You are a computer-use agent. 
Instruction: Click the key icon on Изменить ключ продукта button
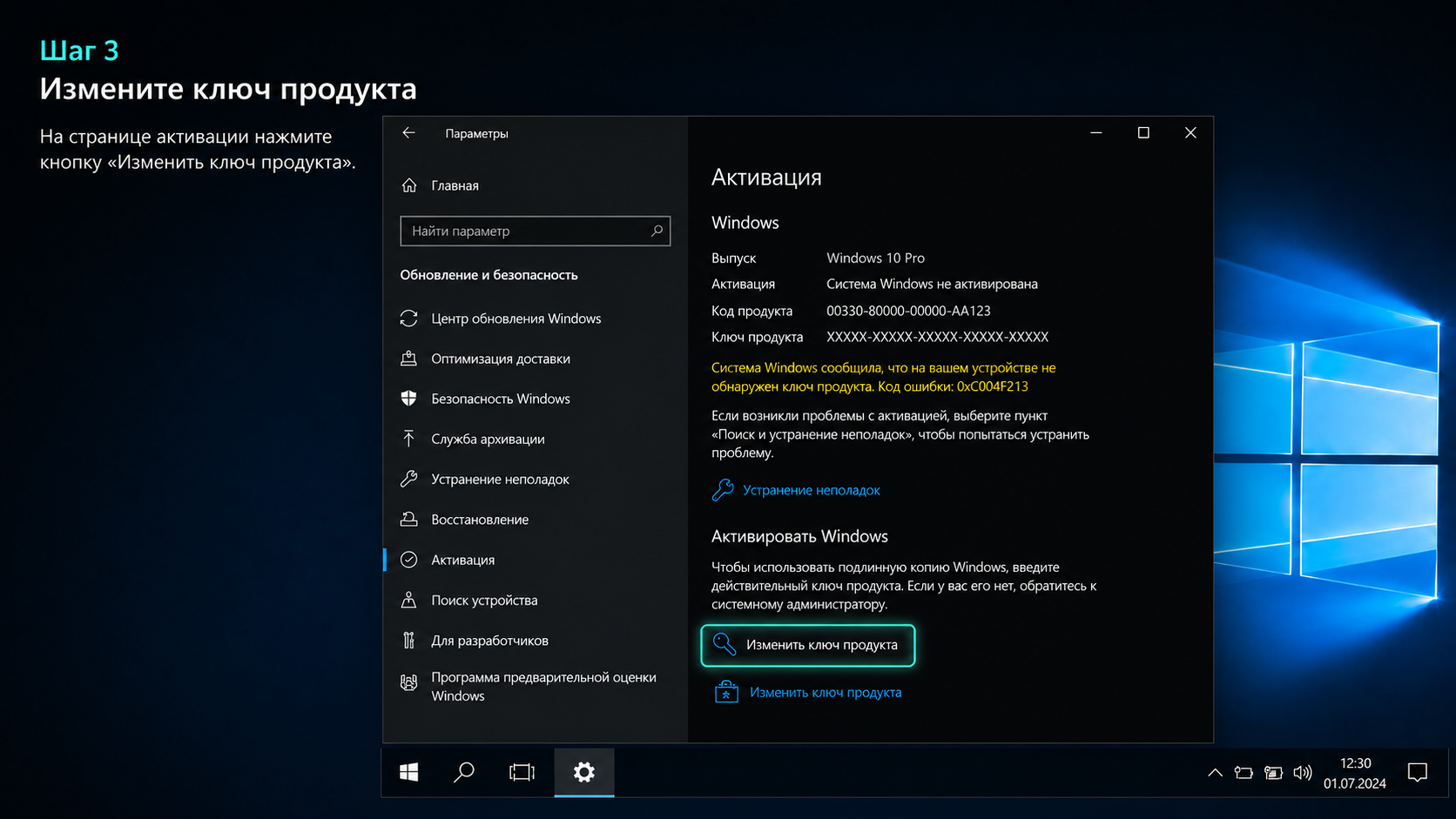coord(725,644)
